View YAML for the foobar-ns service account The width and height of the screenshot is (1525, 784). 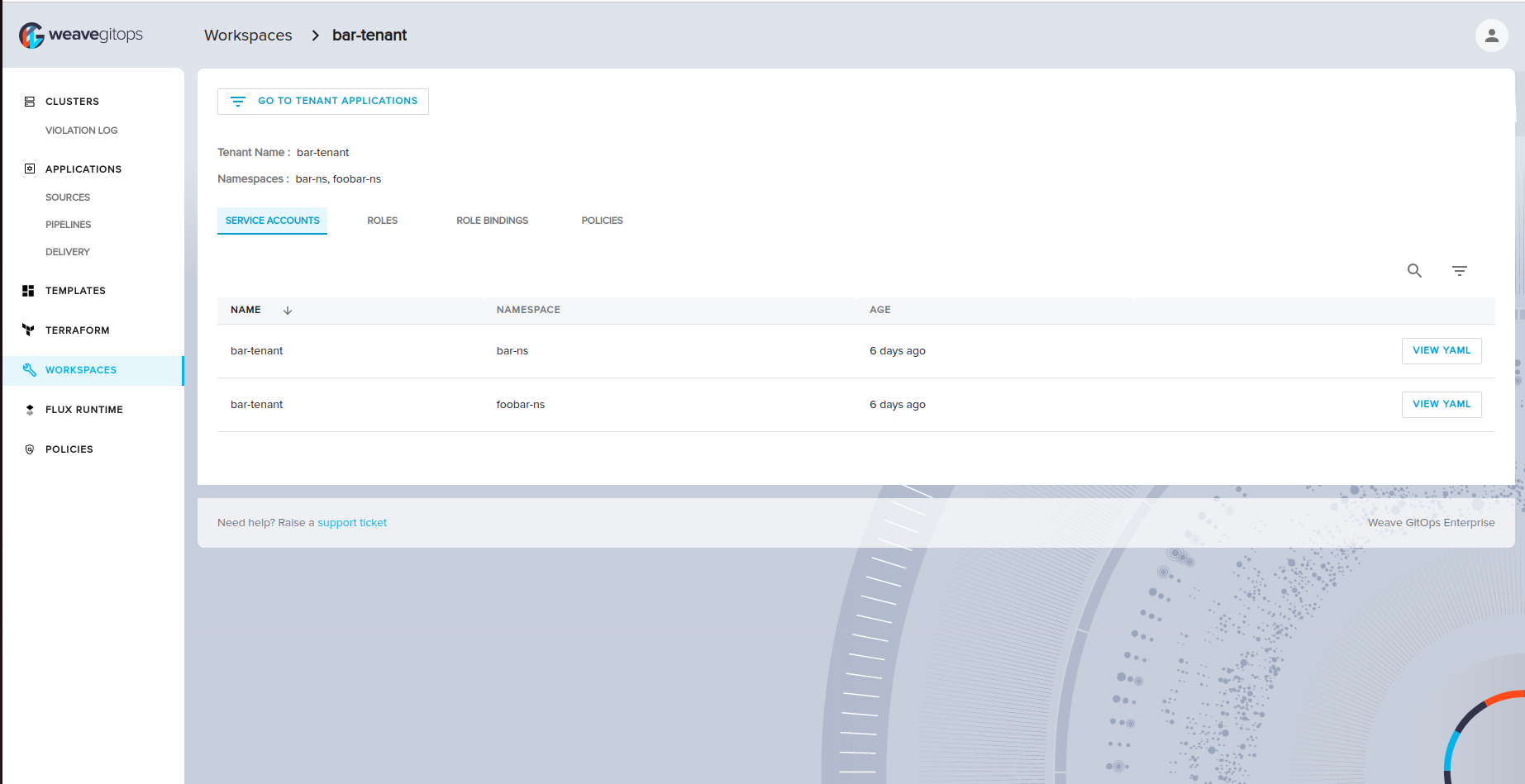(x=1442, y=404)
